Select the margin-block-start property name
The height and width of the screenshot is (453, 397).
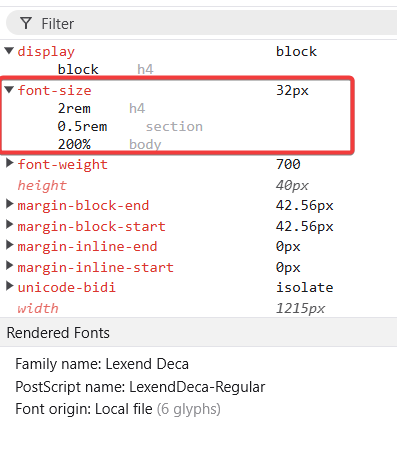(92, 226)
